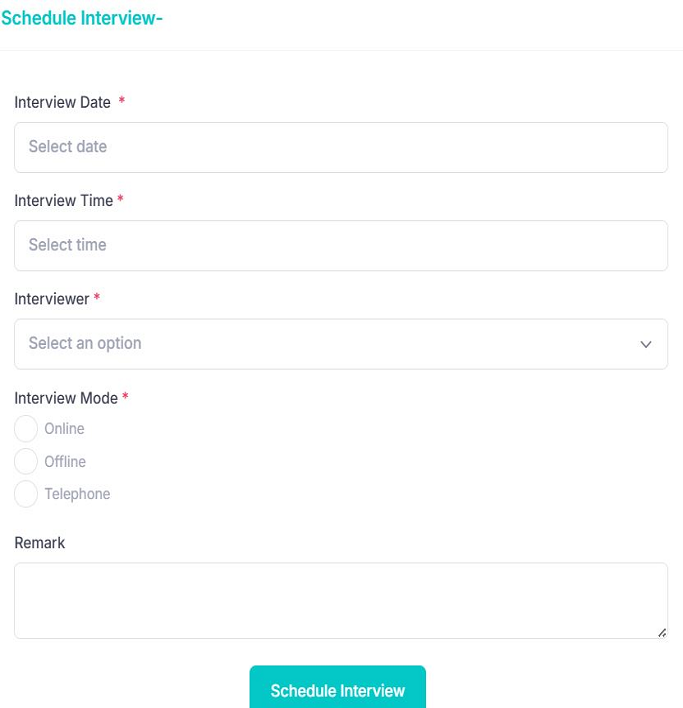
Task: Click the 'Online' option label text
Action: (x=64, y=429)
